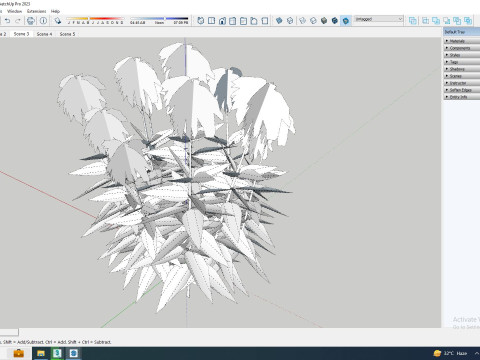Image resolution: width=480 pixels, height=360 pixels.
Task: Select the Wireframe style icon
Action: pos(302,21)
